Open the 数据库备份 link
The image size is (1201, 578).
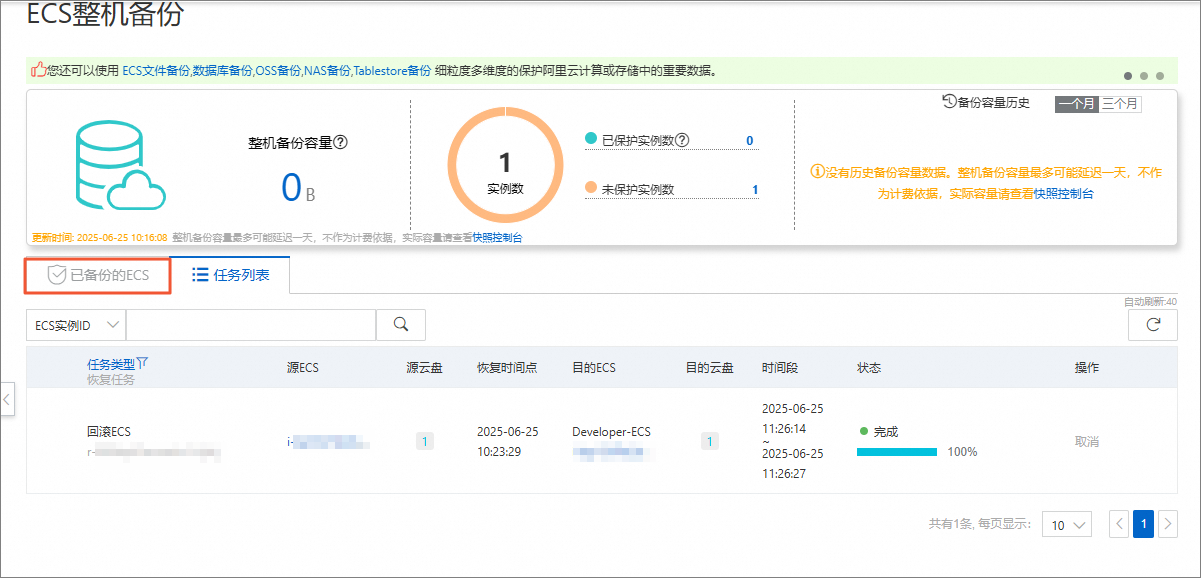click(x=222, y=71)
